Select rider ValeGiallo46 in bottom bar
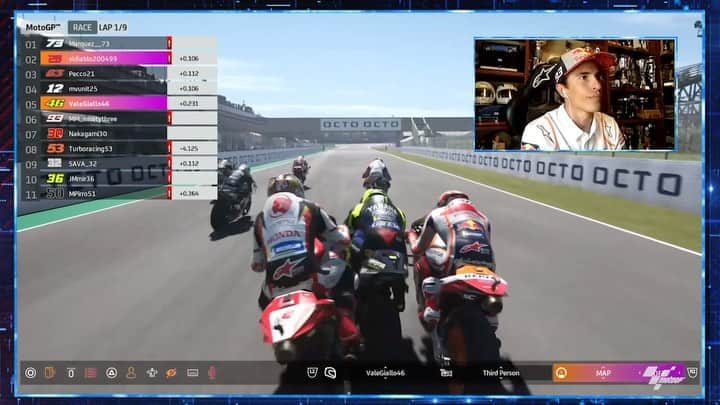This screenshot has width=720, height=405. (385, 373)
